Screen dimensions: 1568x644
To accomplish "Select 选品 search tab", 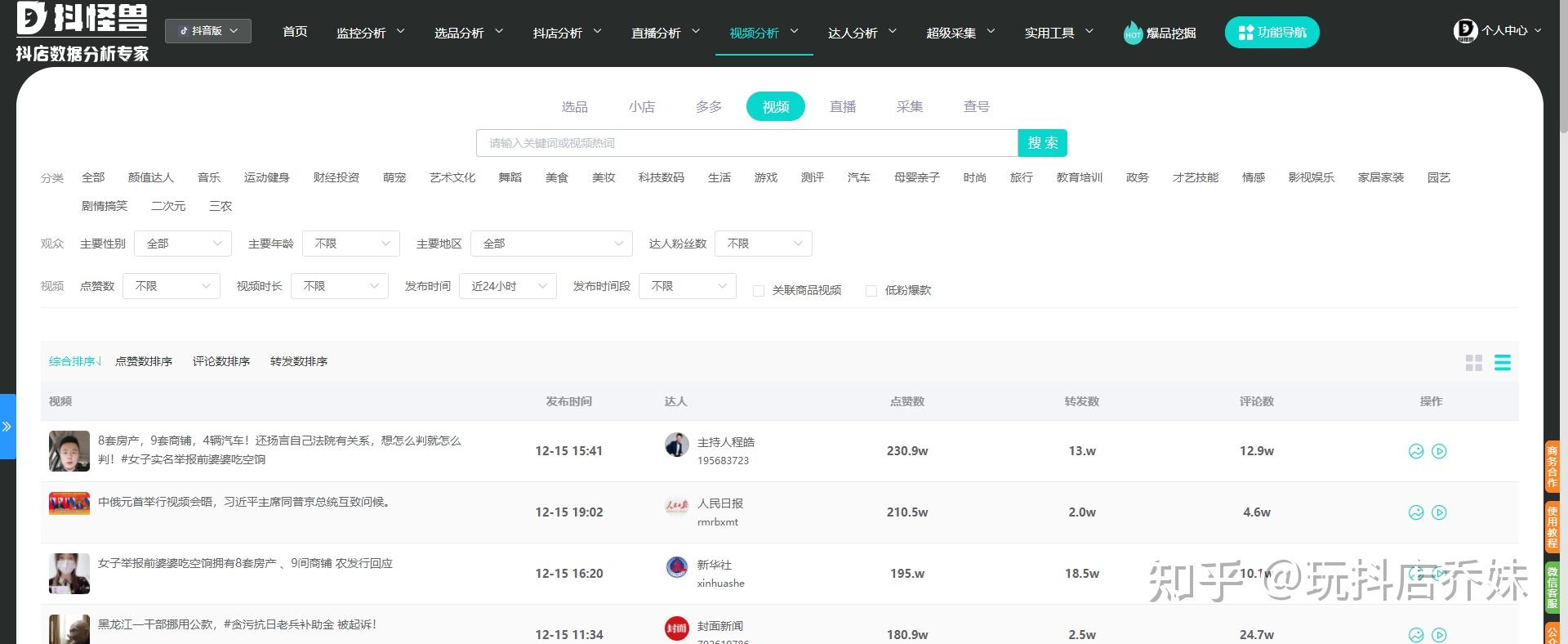I will pos(574,107).
